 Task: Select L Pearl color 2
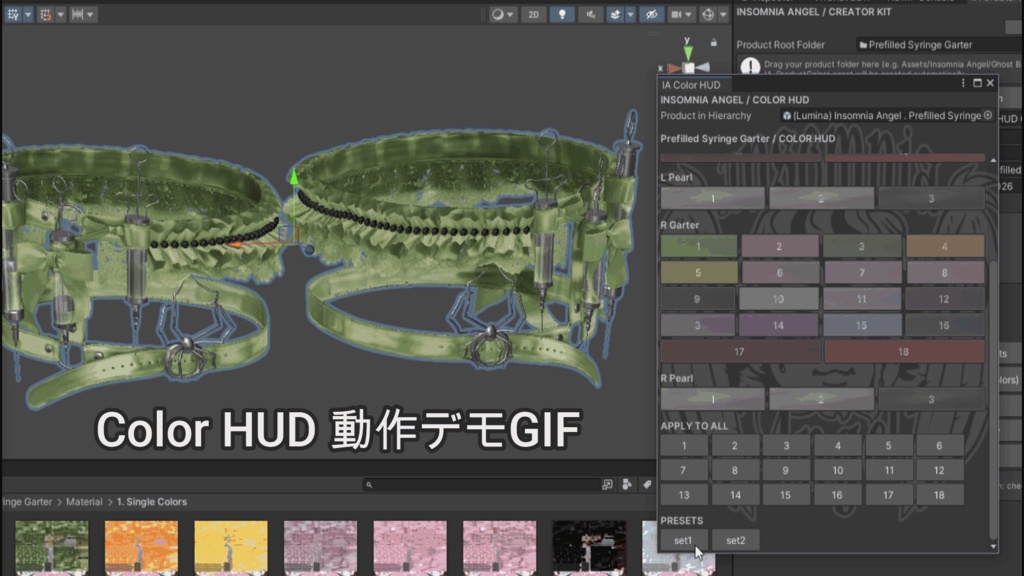pyautogui.click(x=822, y=198)
